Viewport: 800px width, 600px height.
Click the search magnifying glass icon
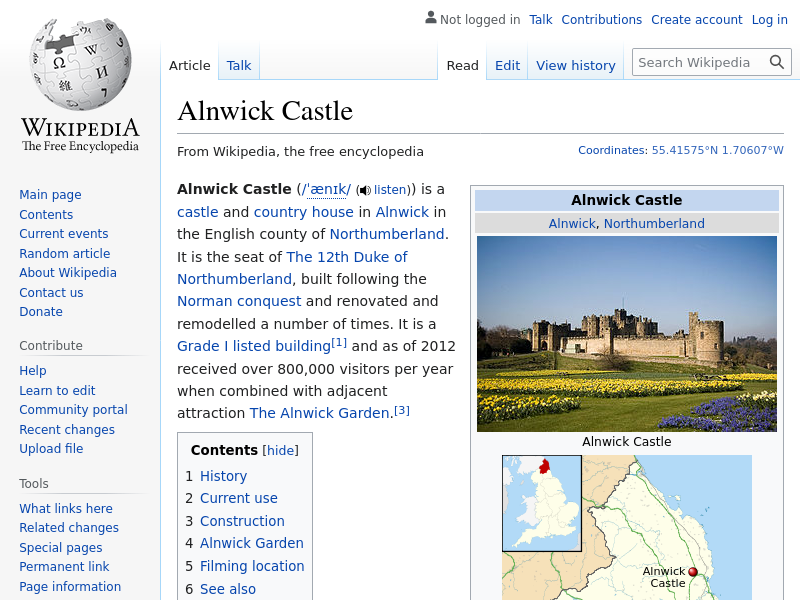[777, 62]
